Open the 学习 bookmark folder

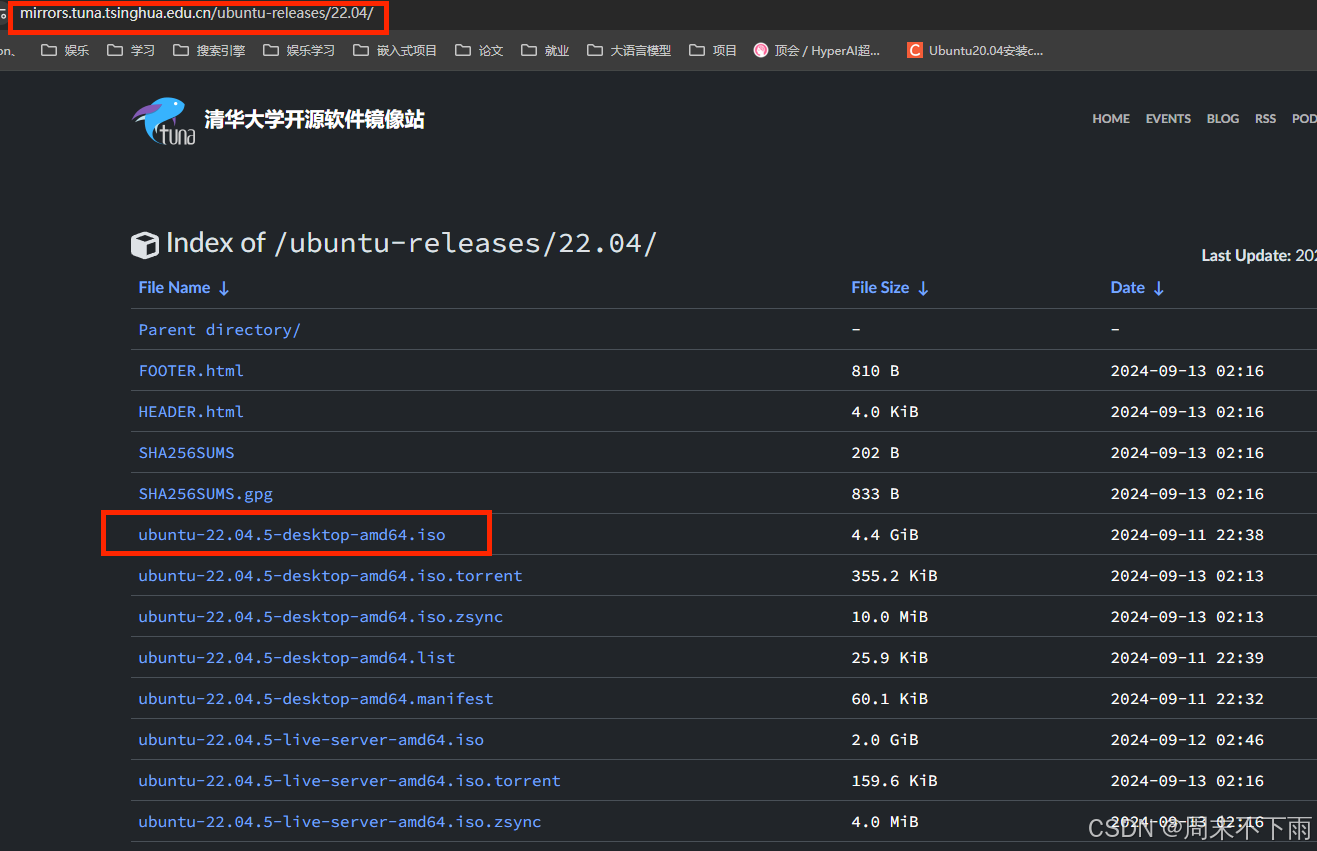(131, 50)
